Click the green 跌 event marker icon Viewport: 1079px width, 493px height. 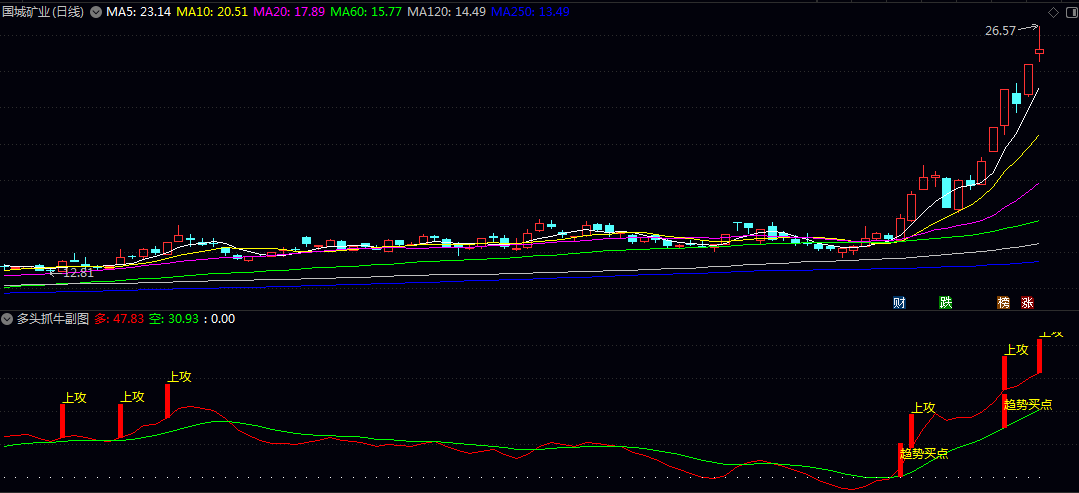coord(945,302)
